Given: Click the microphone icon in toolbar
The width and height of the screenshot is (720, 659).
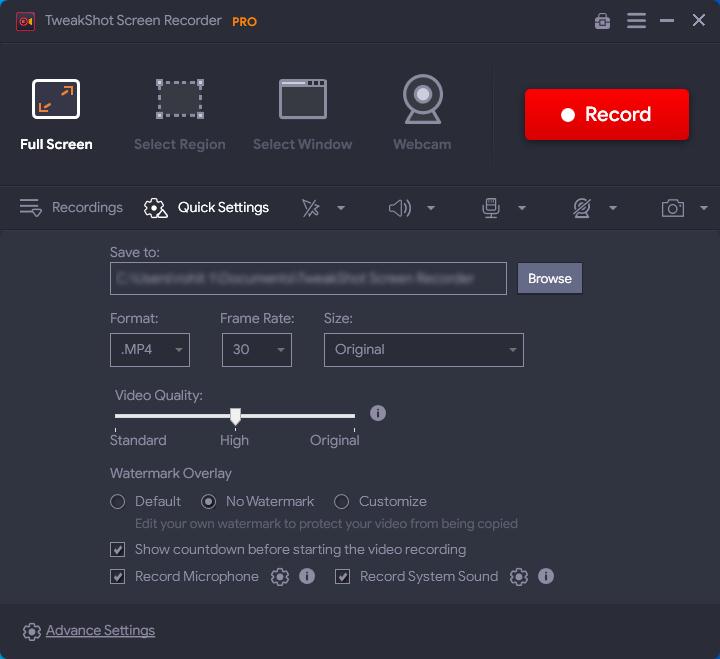Looking at the screenshot, I should 490,208.
